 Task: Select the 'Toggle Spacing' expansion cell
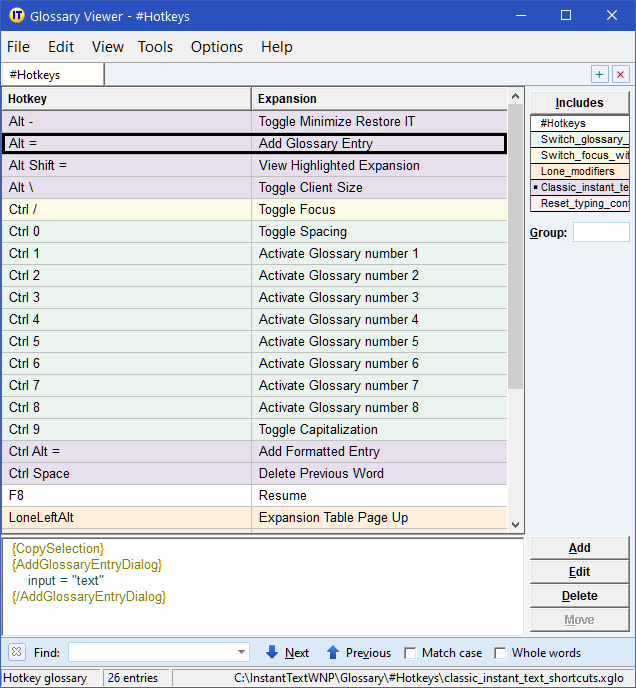pyautogui.click(x=380, y=231)
